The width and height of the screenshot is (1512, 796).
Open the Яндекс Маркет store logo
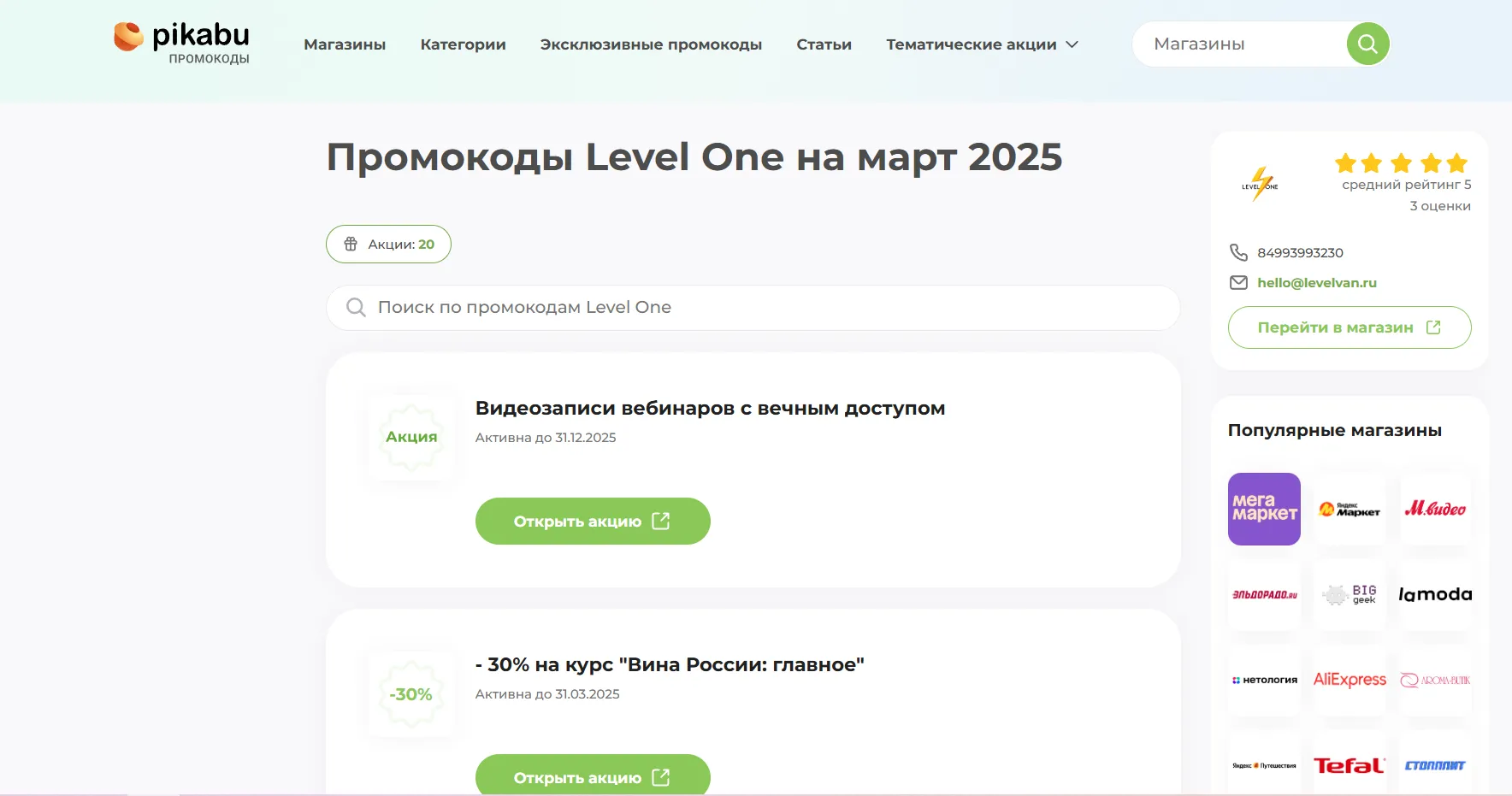[x=1350, y=509]
